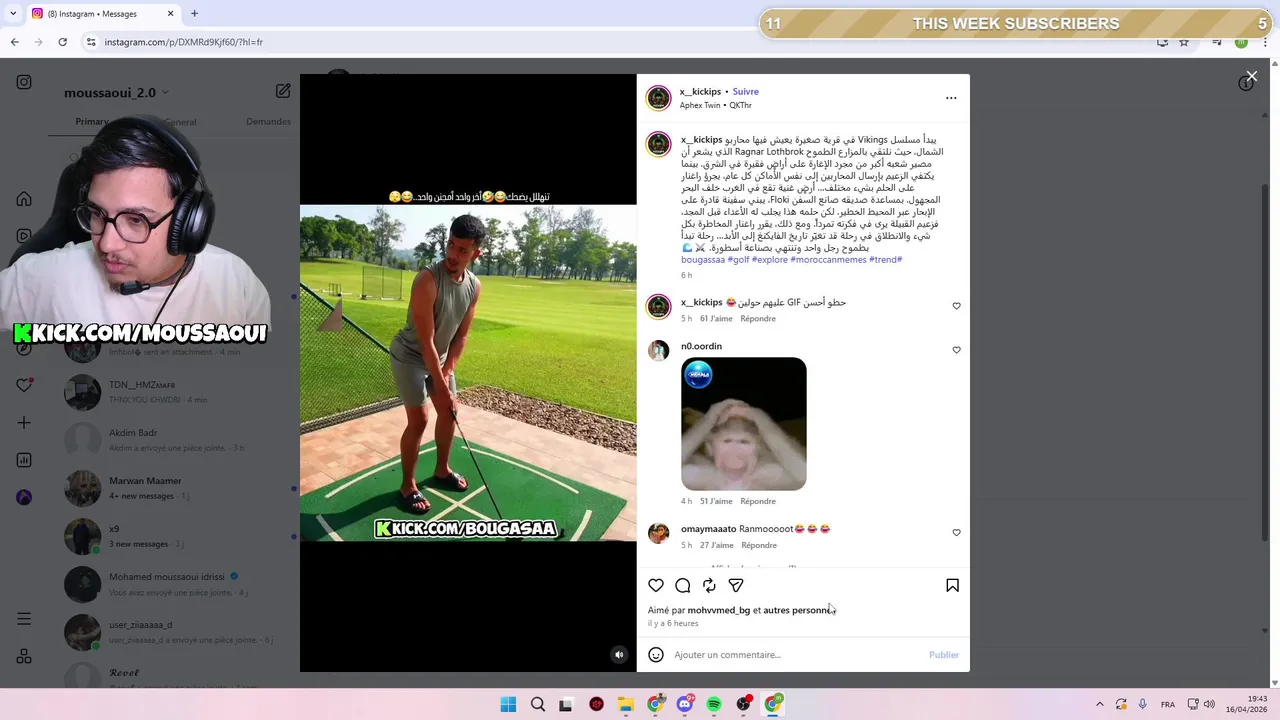
Task: Follow x__kickips with the Suivre link
Action: point(745,92)
